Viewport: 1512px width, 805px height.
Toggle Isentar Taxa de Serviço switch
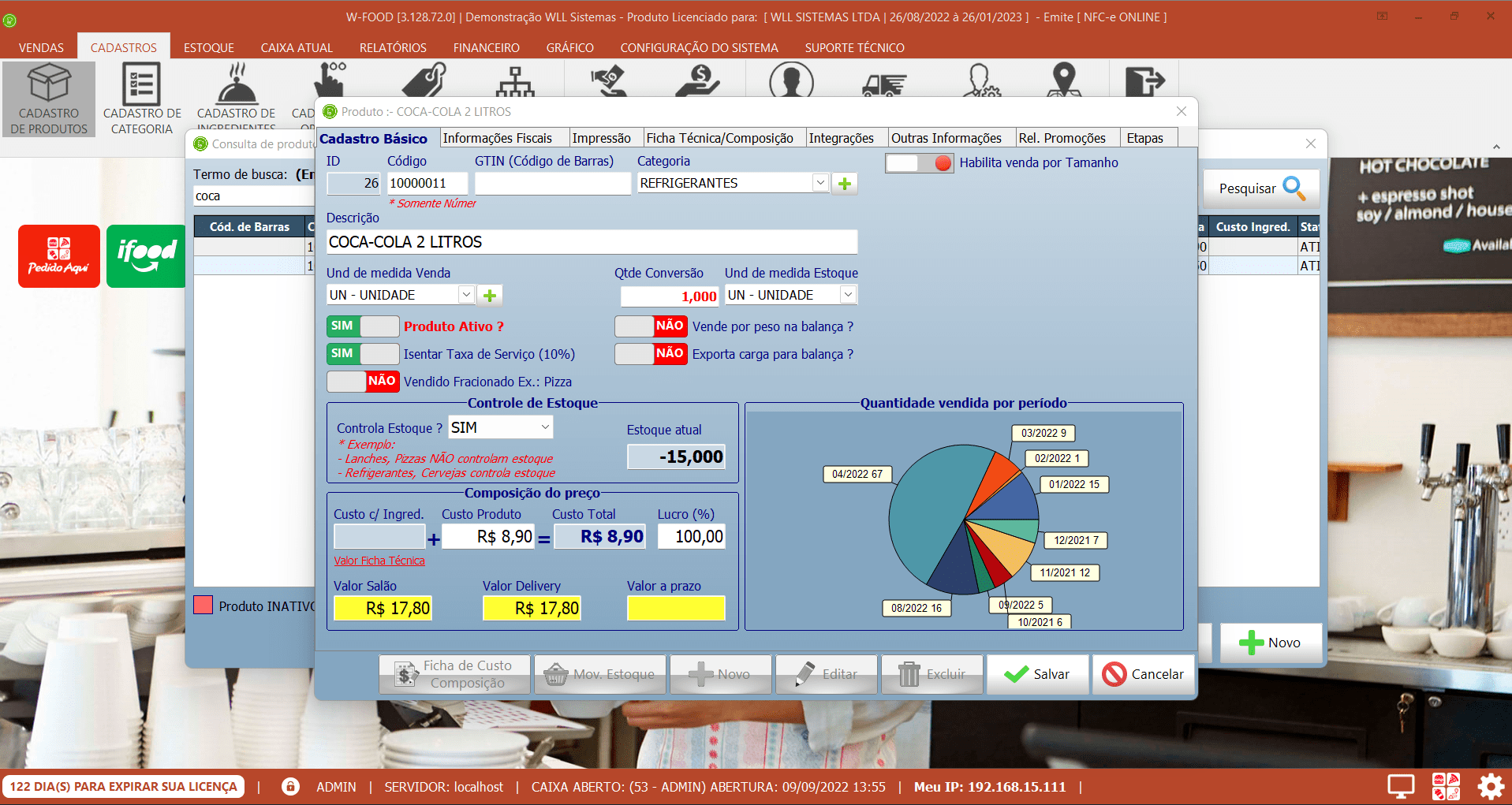coord(363,353)
